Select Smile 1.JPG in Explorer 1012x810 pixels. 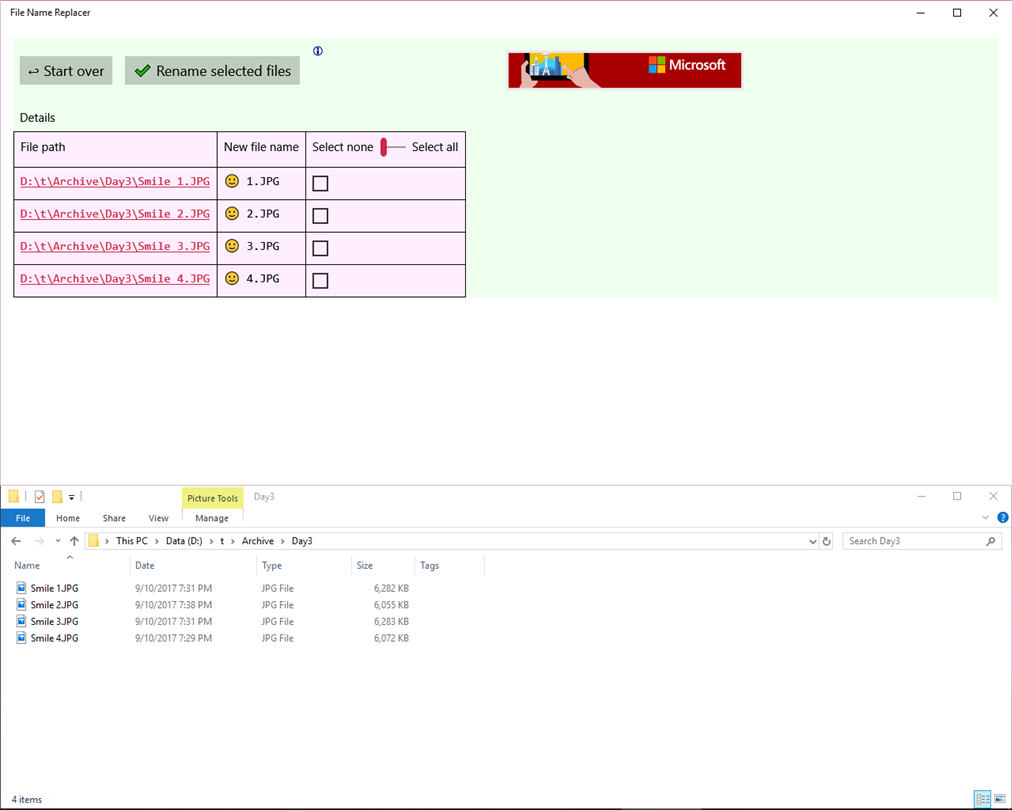click(54, 588)
